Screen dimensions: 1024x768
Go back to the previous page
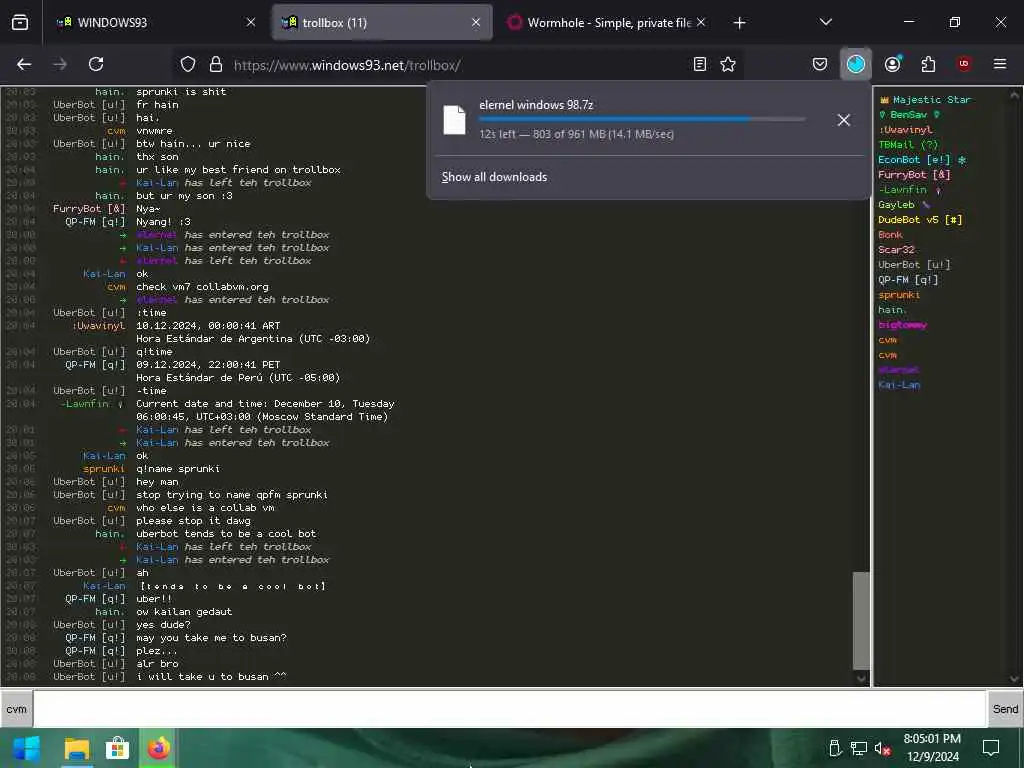coord(24,64)
